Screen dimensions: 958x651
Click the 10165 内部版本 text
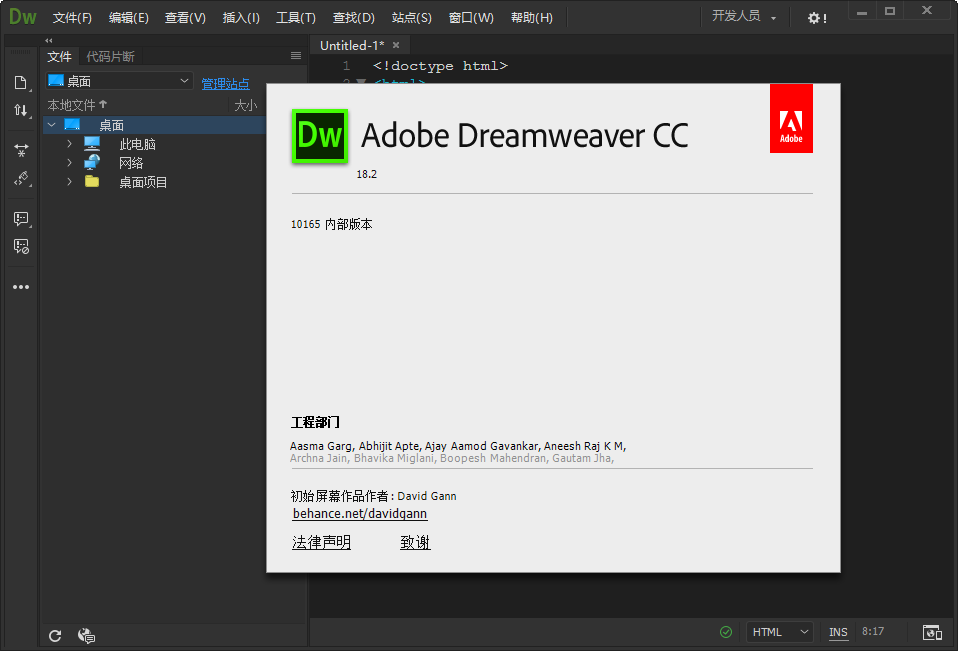point(332,224)
